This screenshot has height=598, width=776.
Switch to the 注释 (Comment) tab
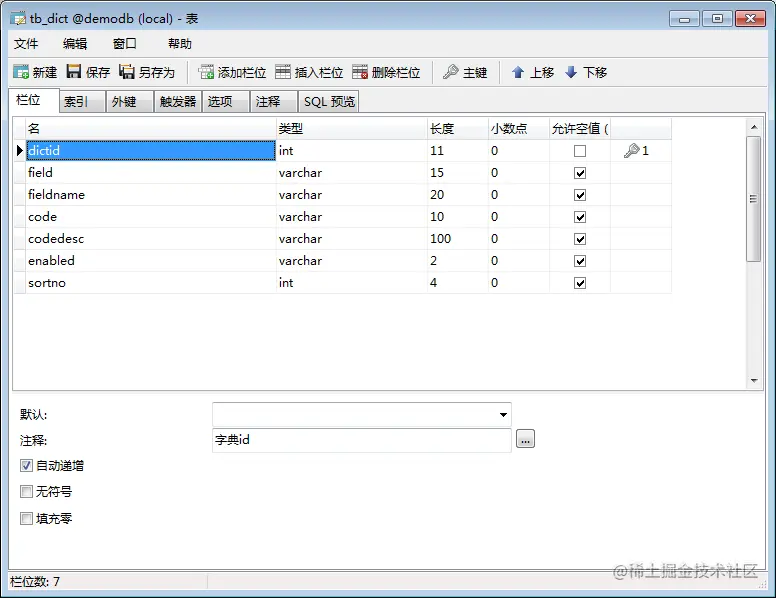pos(274,101)
